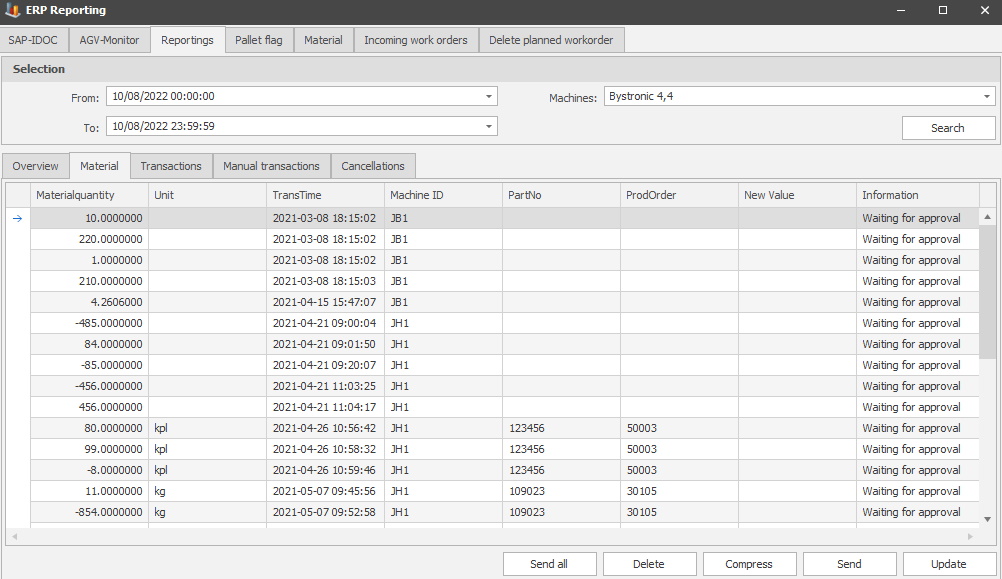
Task: Click the Update button
Action: point(948,564)
